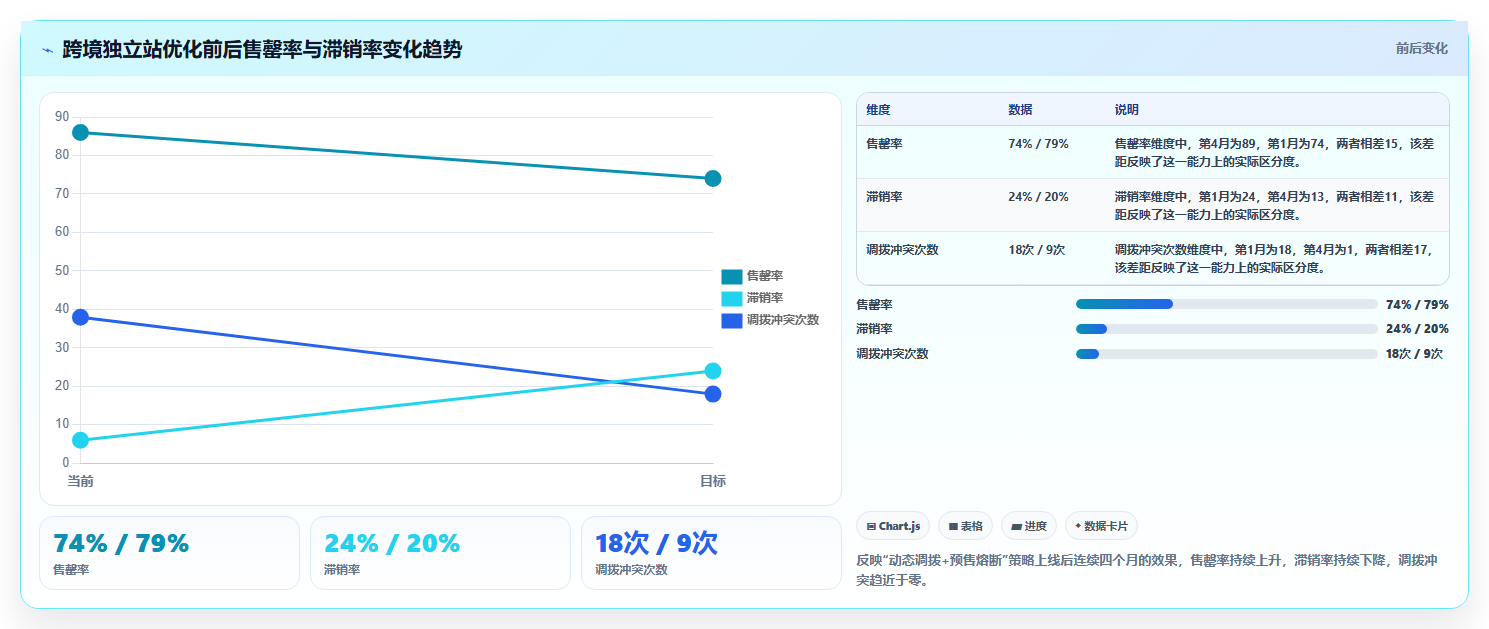The width and height of the screenshot is (1489, 629).
Task: Click the 目标 x-axis label
Action: (x=713, y=481)
